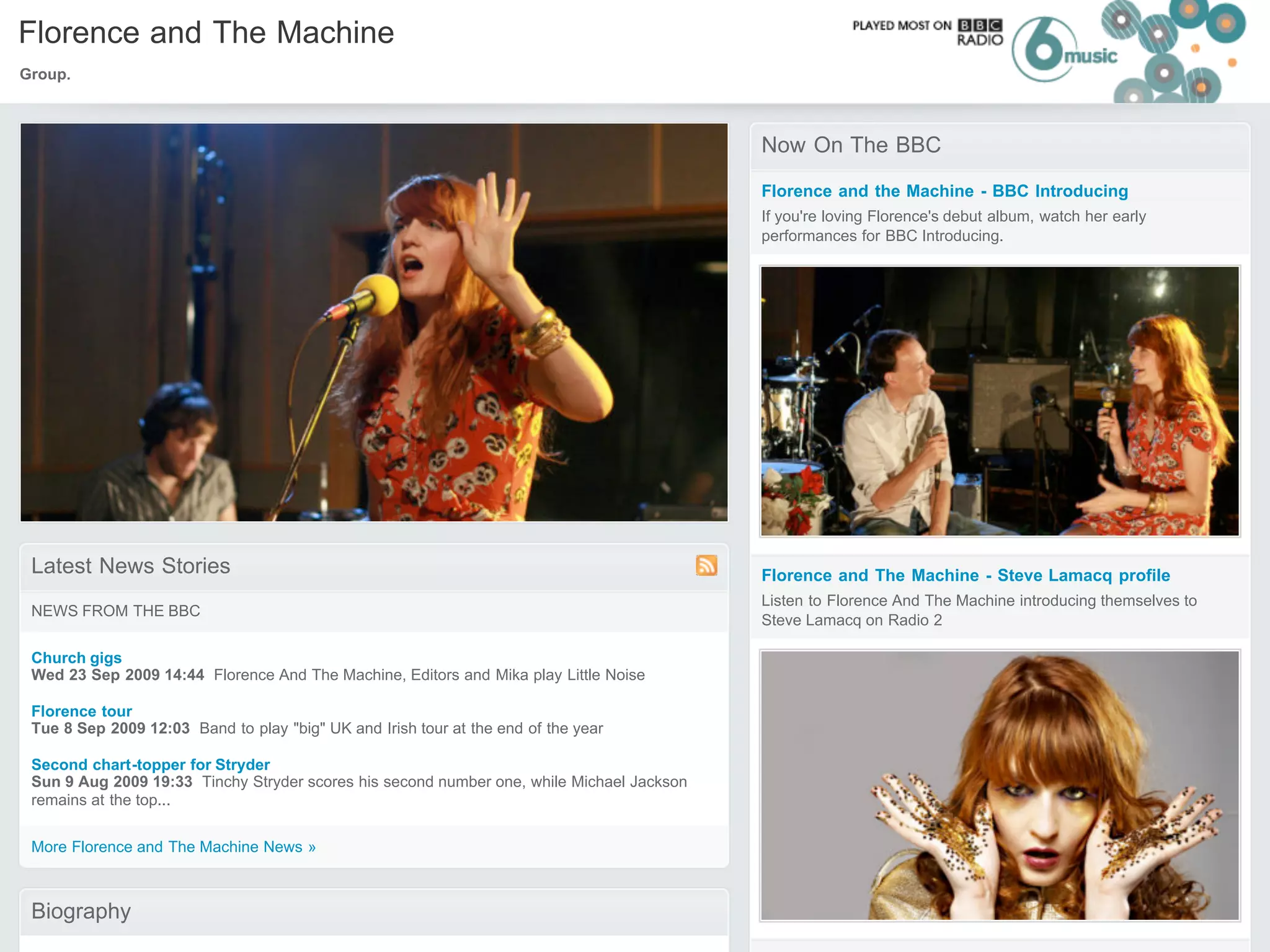Open the news RSS feed icon

coord(706,565)
